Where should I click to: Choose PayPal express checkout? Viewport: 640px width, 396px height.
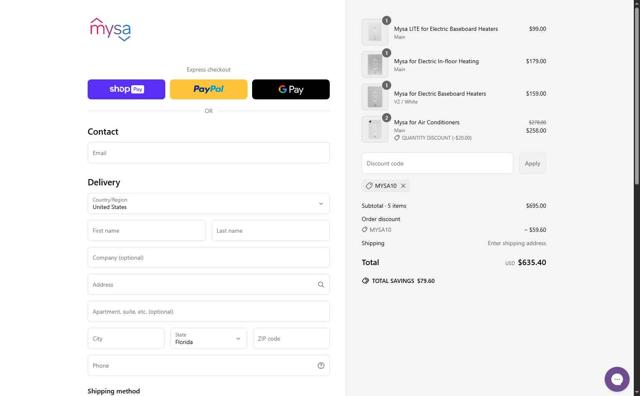click(209, 89)
